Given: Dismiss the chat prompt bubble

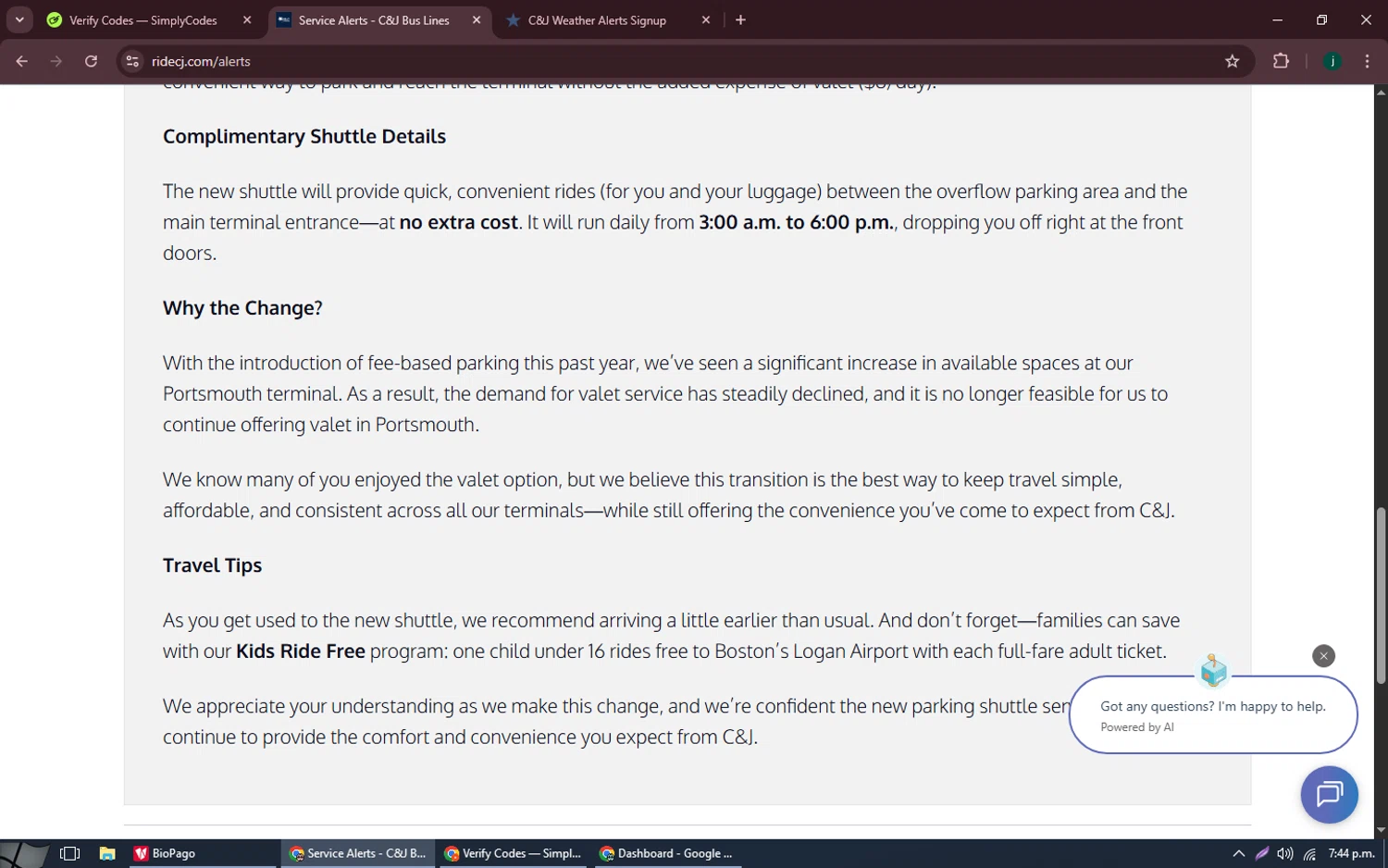Looking at the screenshot, I should point(1323,656).
